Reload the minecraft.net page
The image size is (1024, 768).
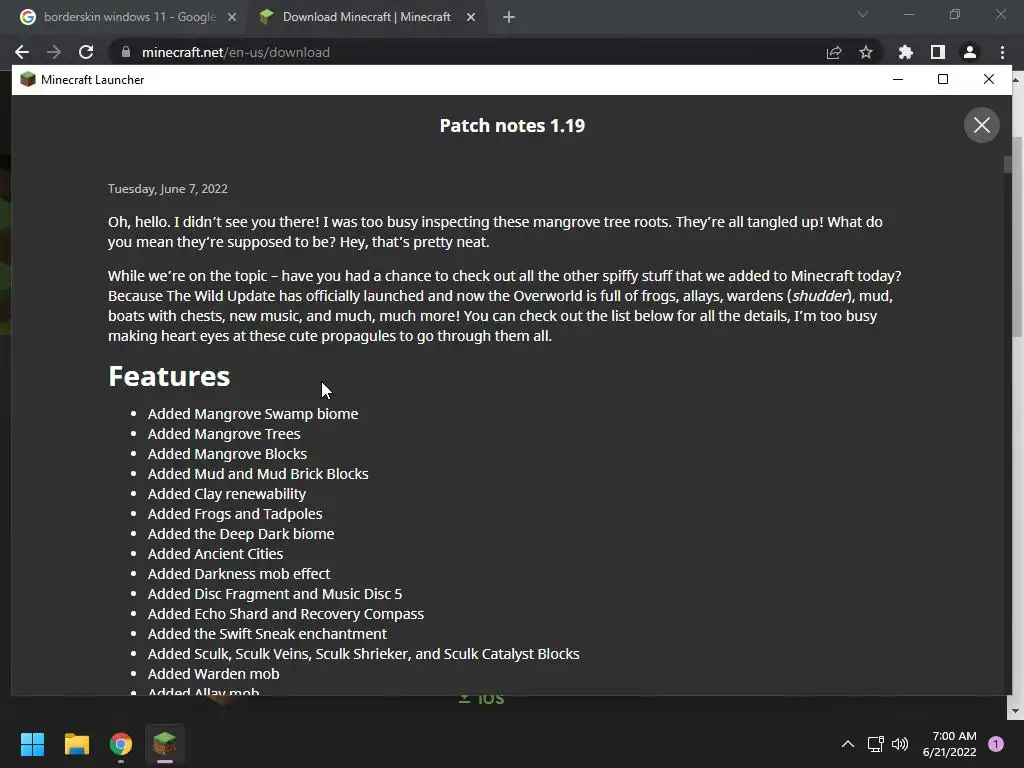pyautogui.click(x=86, y=52)
